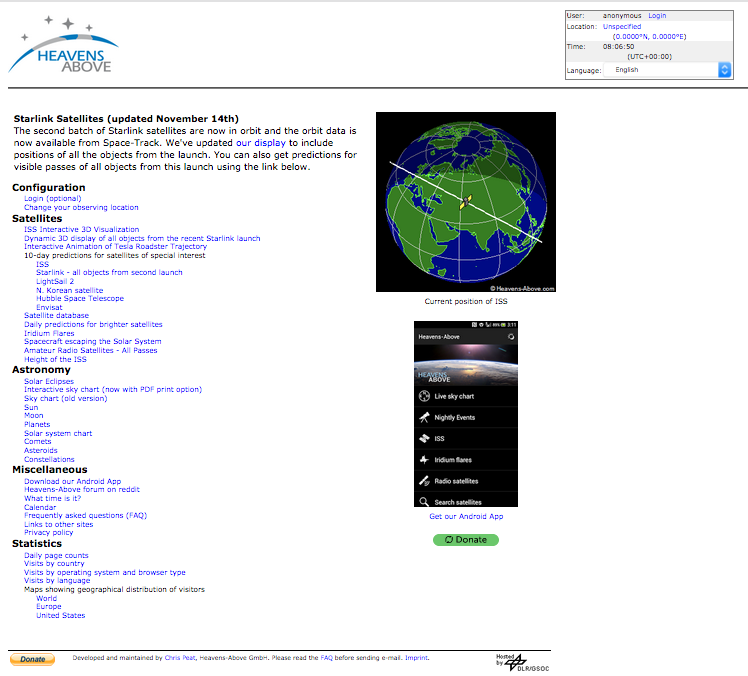Open Imprint link in footer

tap(416, 658)
